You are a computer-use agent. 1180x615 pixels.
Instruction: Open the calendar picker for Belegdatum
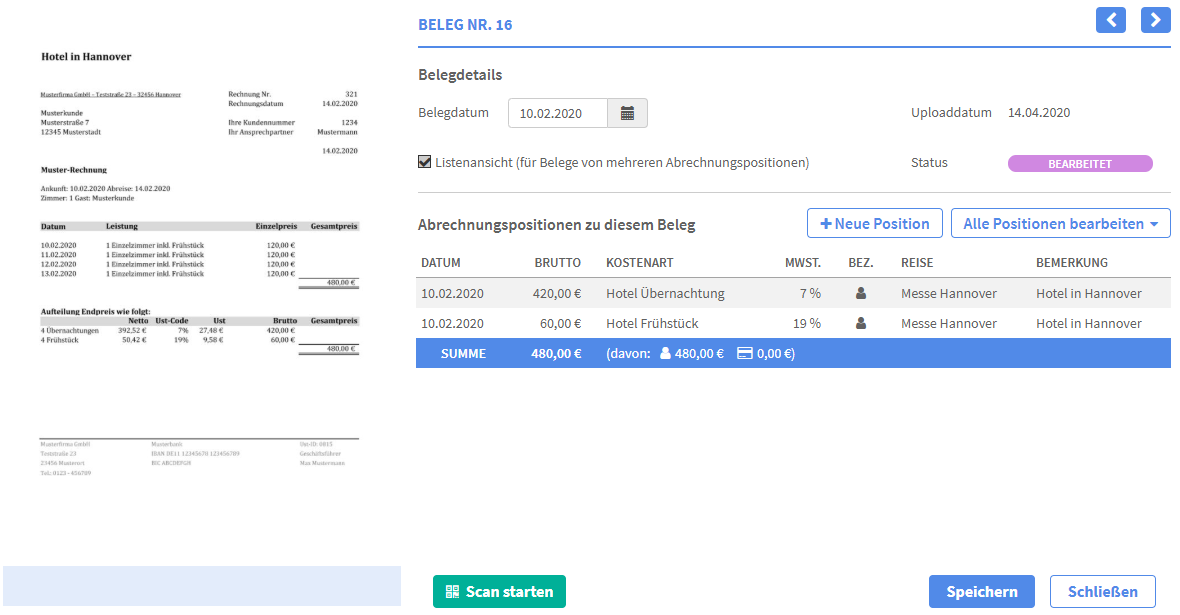click(x=627, y=113)
